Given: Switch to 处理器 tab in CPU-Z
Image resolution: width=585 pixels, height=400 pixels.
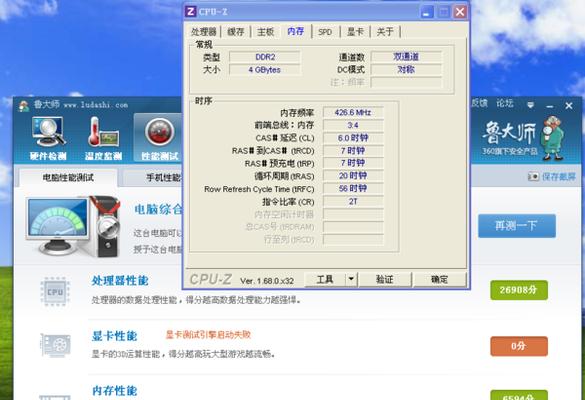Looking at the screenshot, I should click(204, 32).
